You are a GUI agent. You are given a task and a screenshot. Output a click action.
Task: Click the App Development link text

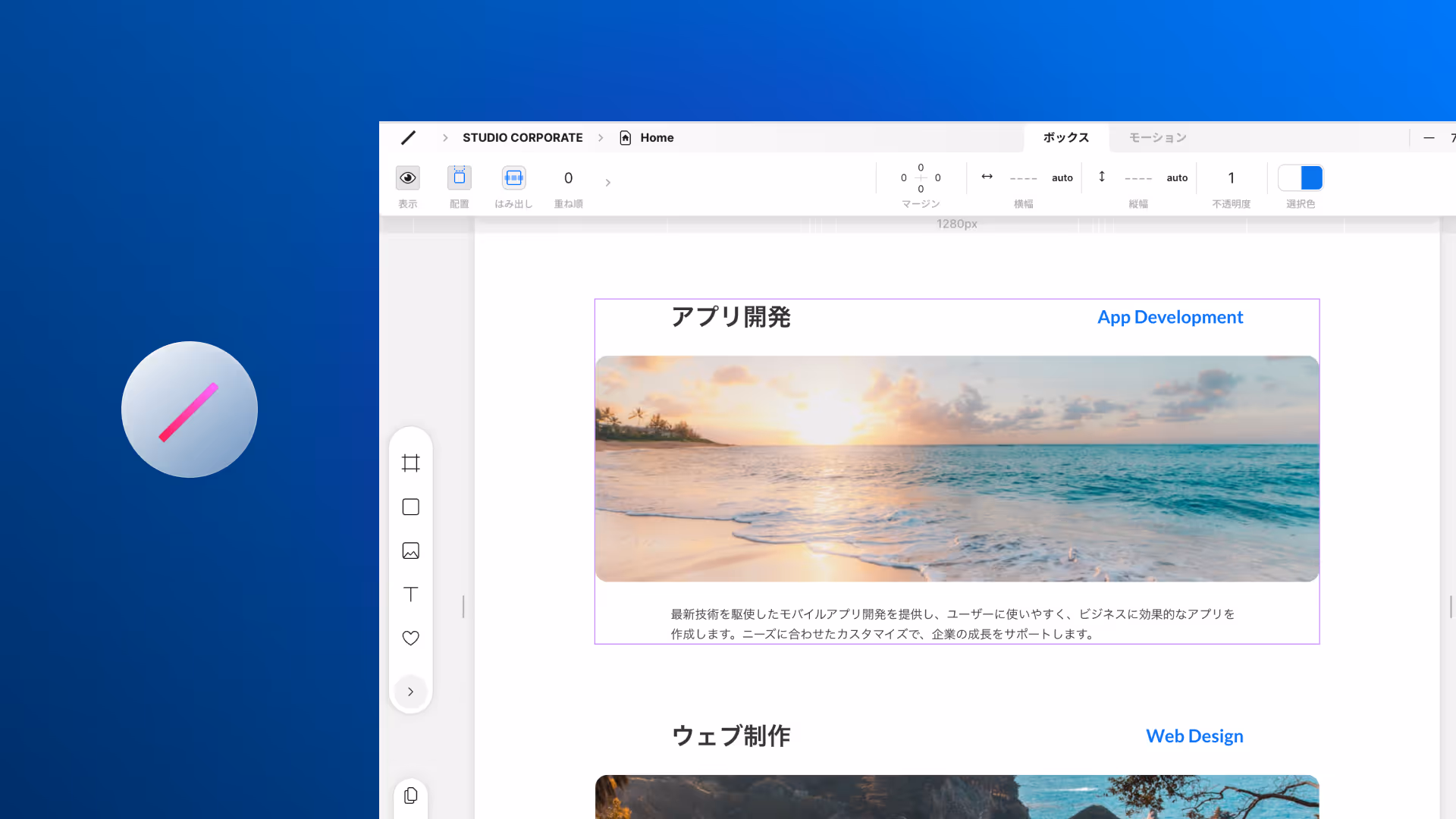coord(1170,317)
